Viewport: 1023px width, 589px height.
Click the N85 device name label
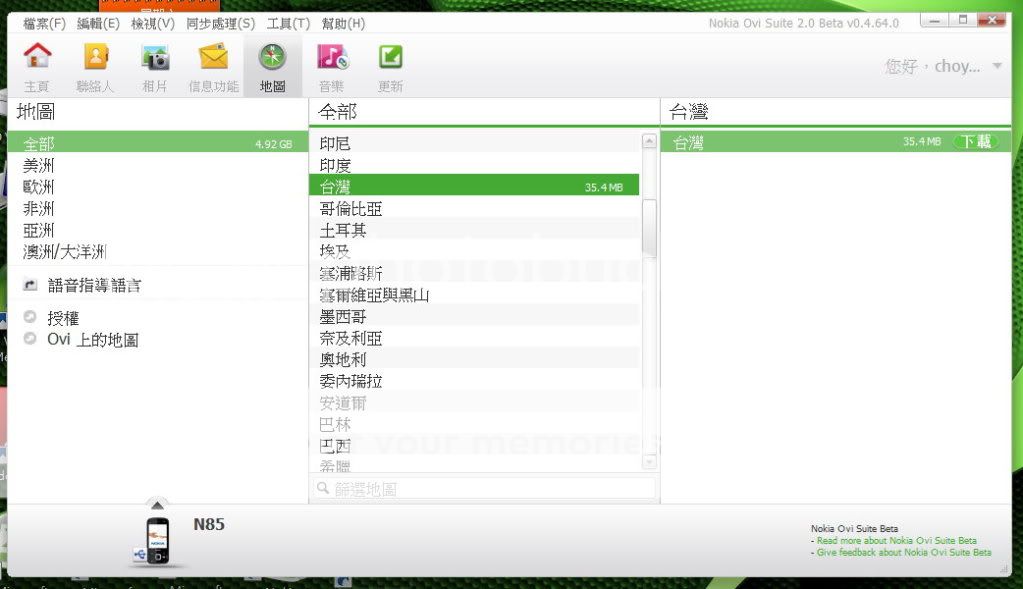click(x=209, y=524)
